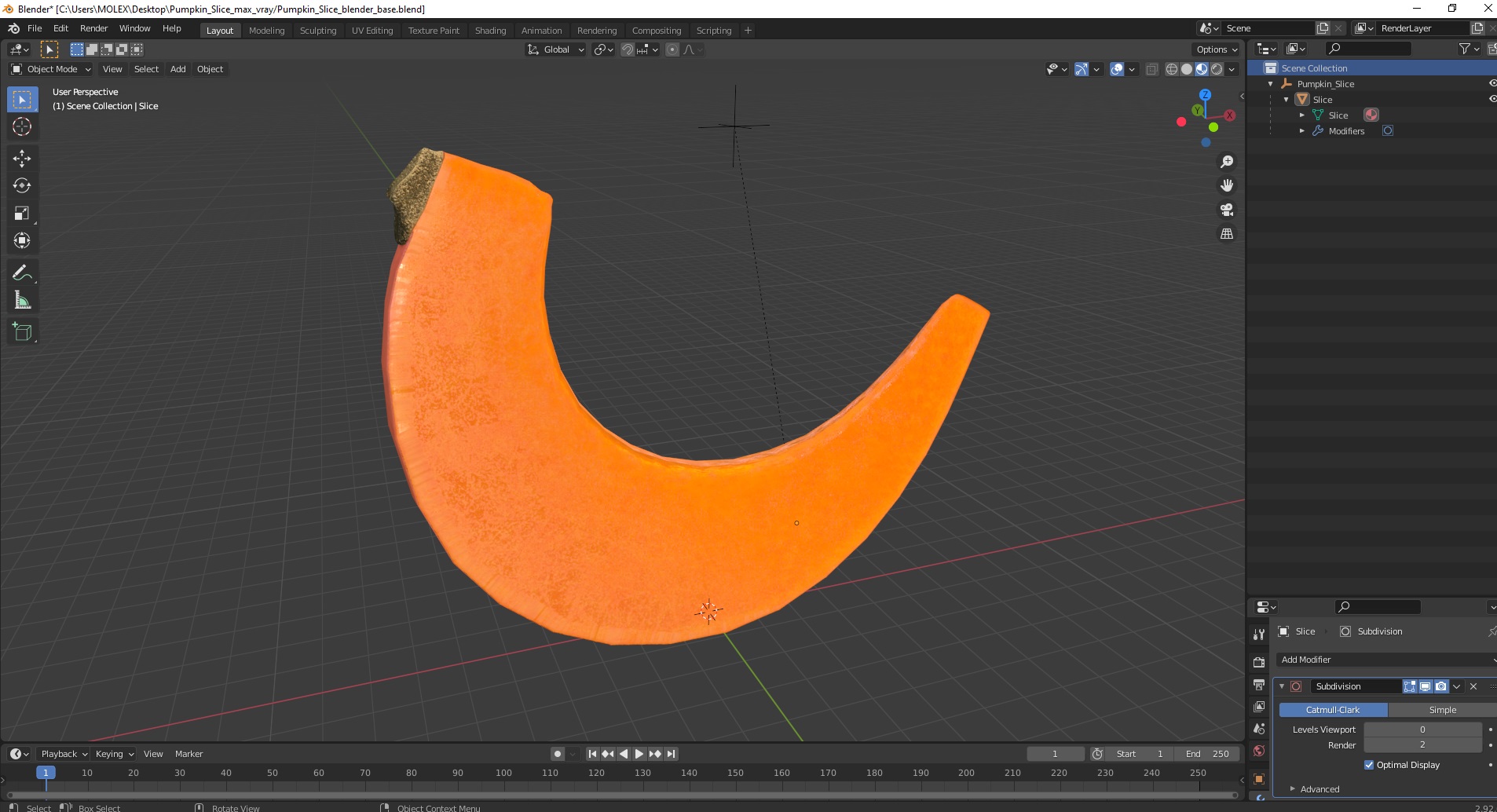Open the Output properties tab
The image size is (1497, 812).
(x=1259, y=685)
